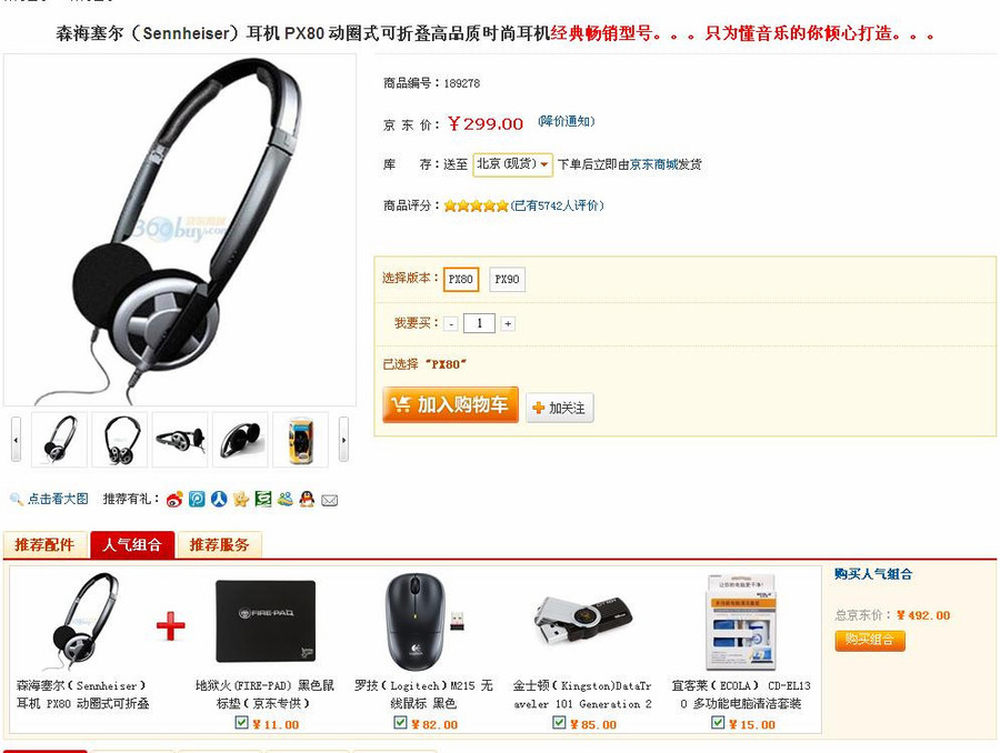Image resolution: width=1000 pixels, height=753 pixels.
Task: Click the 降价通知 price drop link
Action: click(x=566, y=121)
